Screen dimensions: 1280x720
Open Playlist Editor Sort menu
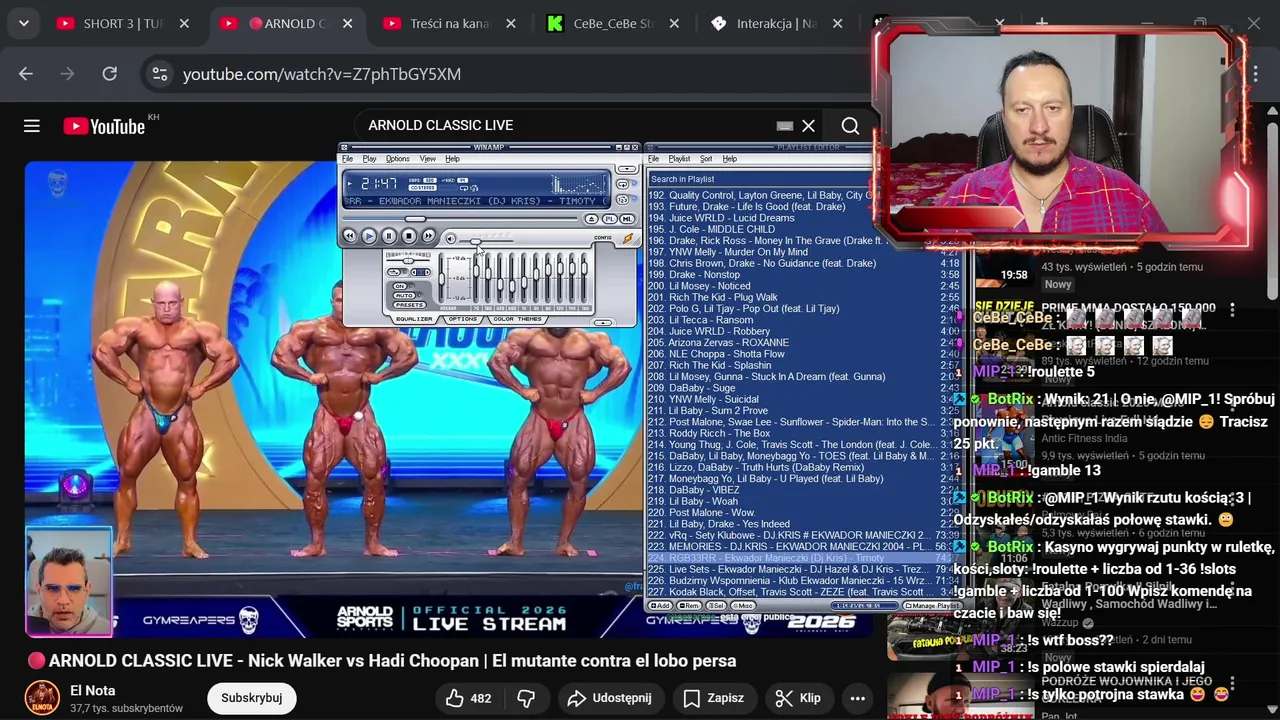tap(706, 159)
